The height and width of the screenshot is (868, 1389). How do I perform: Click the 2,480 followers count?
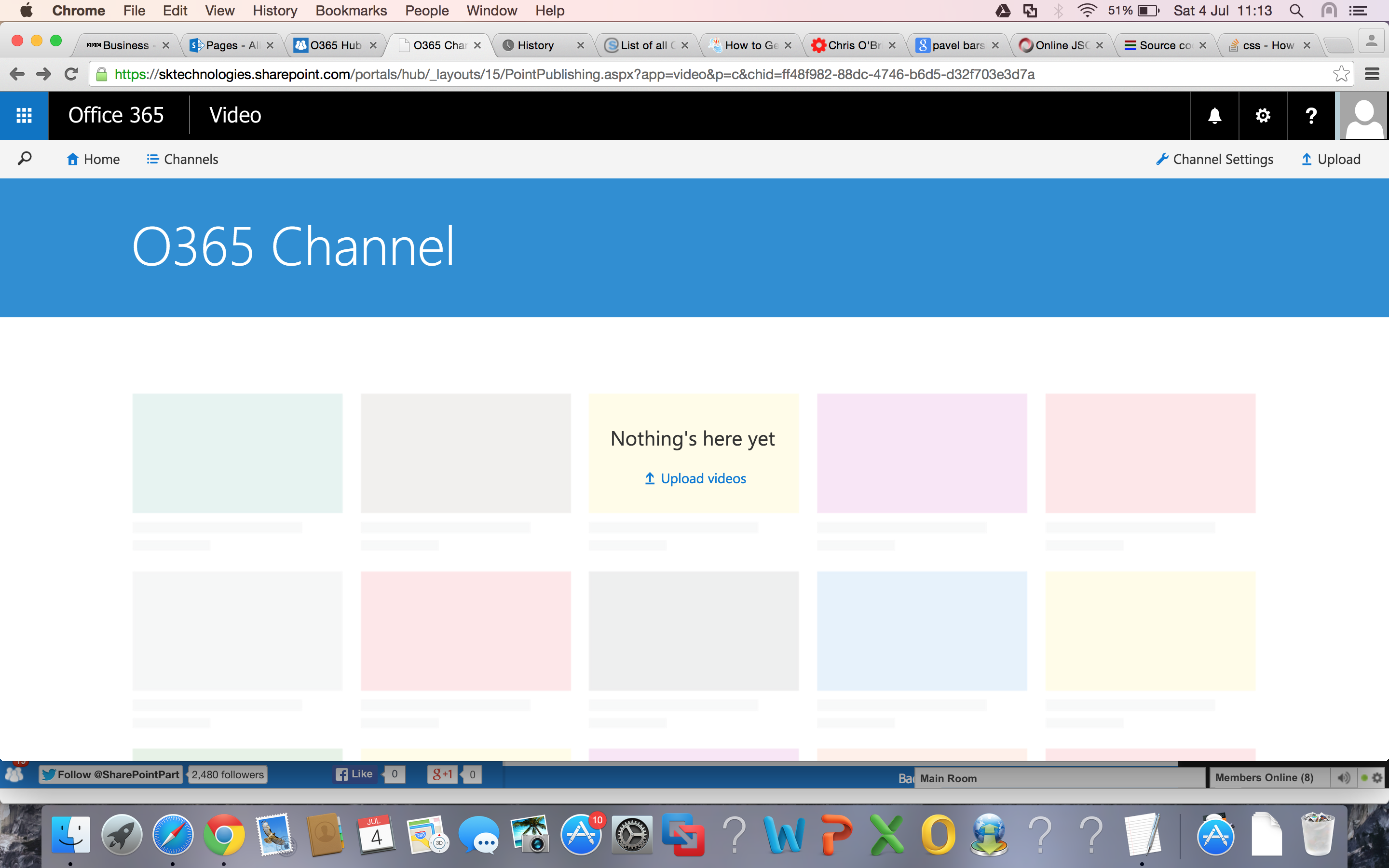(x=228, y=774)
